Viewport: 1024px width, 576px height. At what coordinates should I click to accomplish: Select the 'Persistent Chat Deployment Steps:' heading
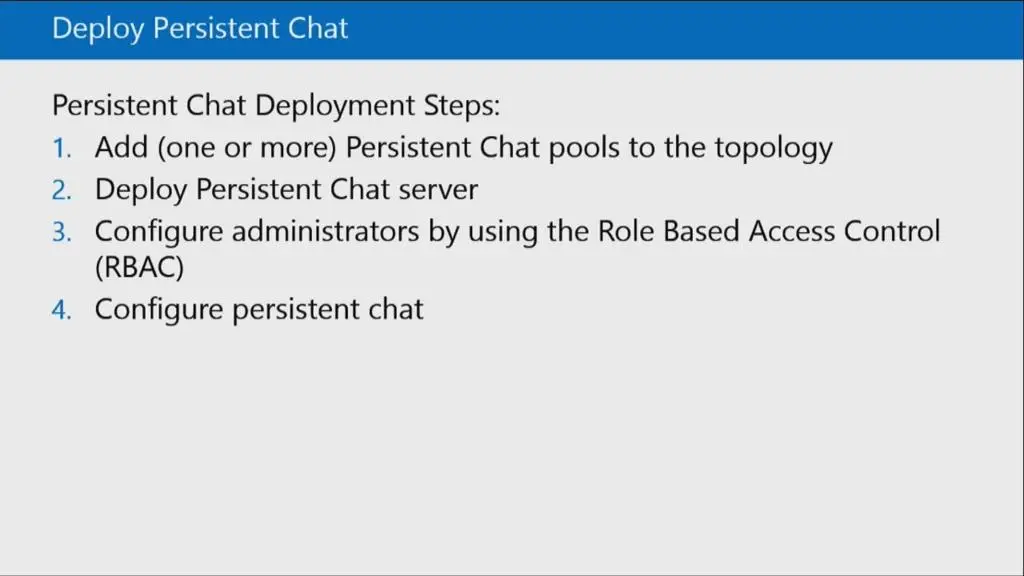click(x=276, y=105)
